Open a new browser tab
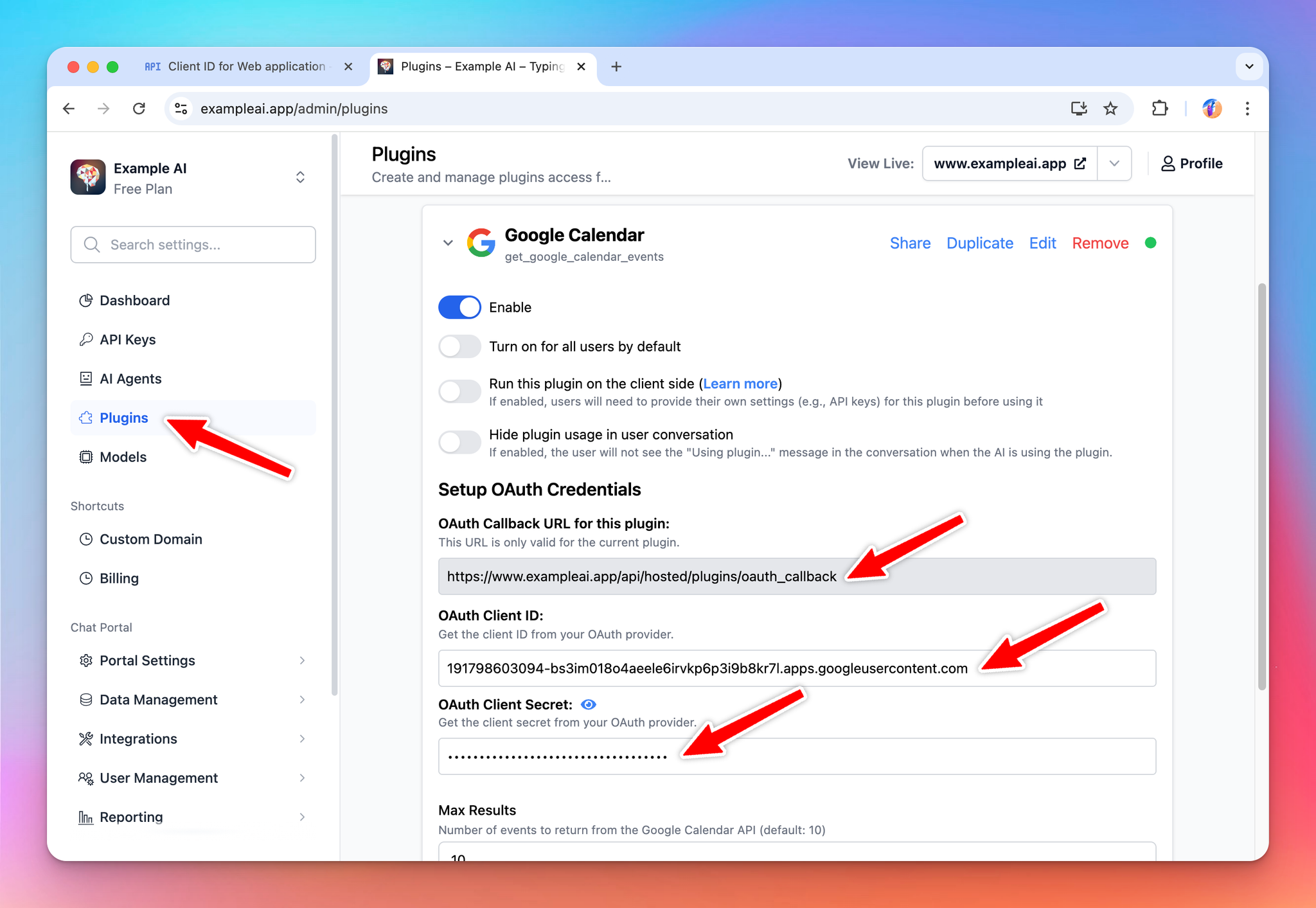The width and height of the screenshot is (1316, 908). 616,66
